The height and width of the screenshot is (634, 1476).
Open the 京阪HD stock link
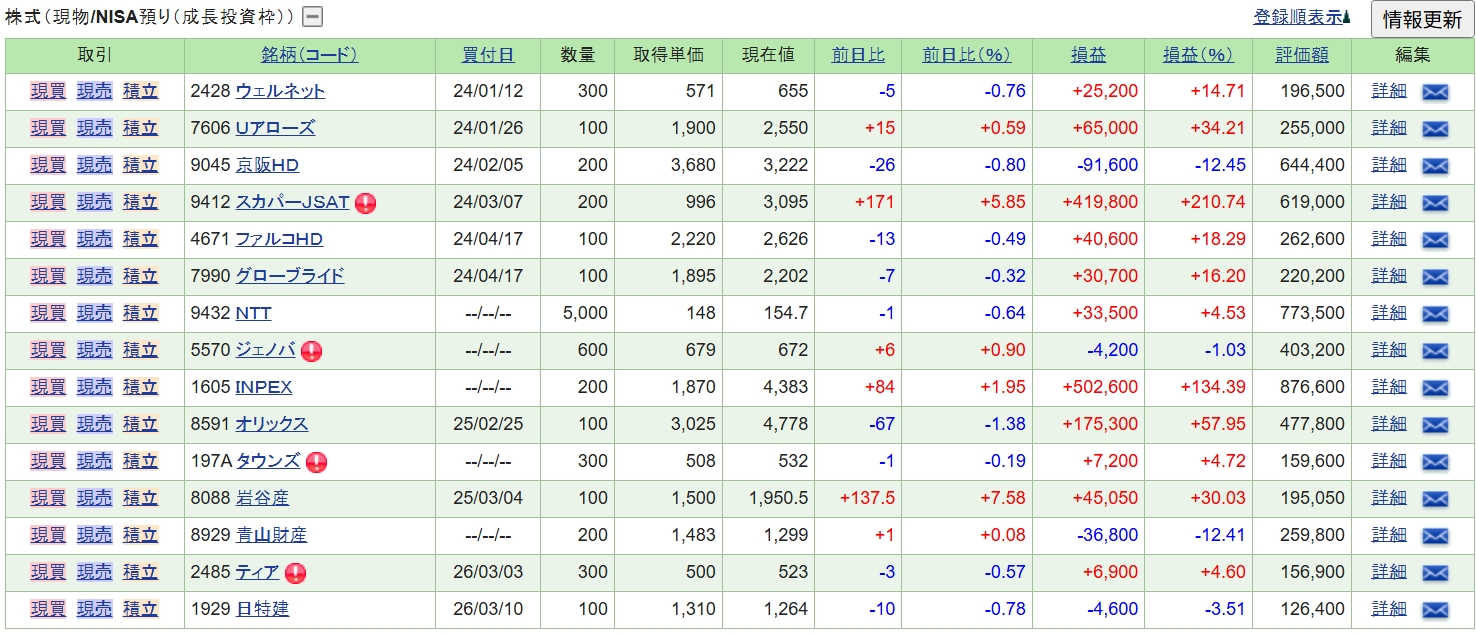coord(267,165)
